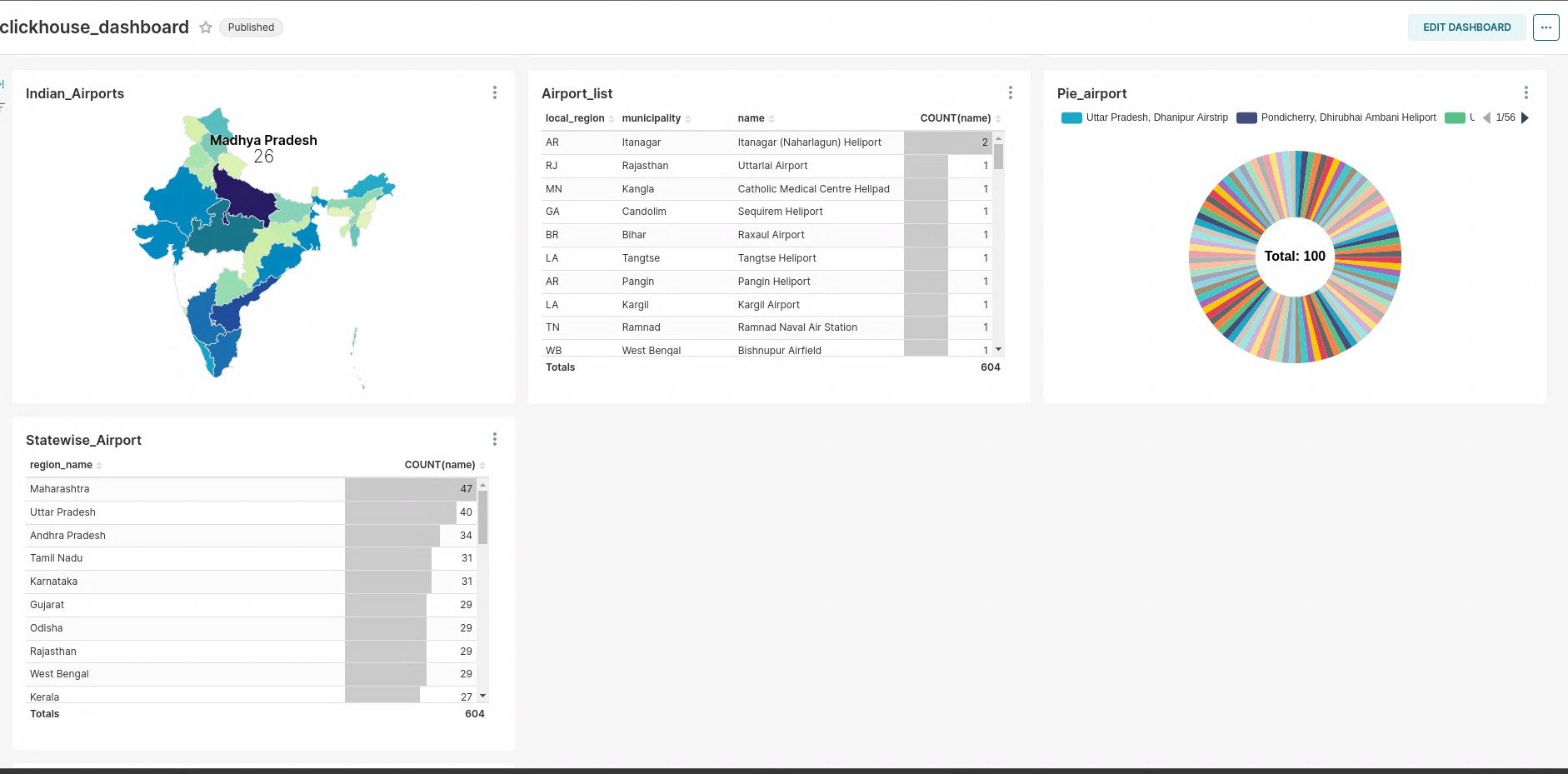Open Statewise_Airport chart options menu
1568x774 pixels.
coord(495,438)
